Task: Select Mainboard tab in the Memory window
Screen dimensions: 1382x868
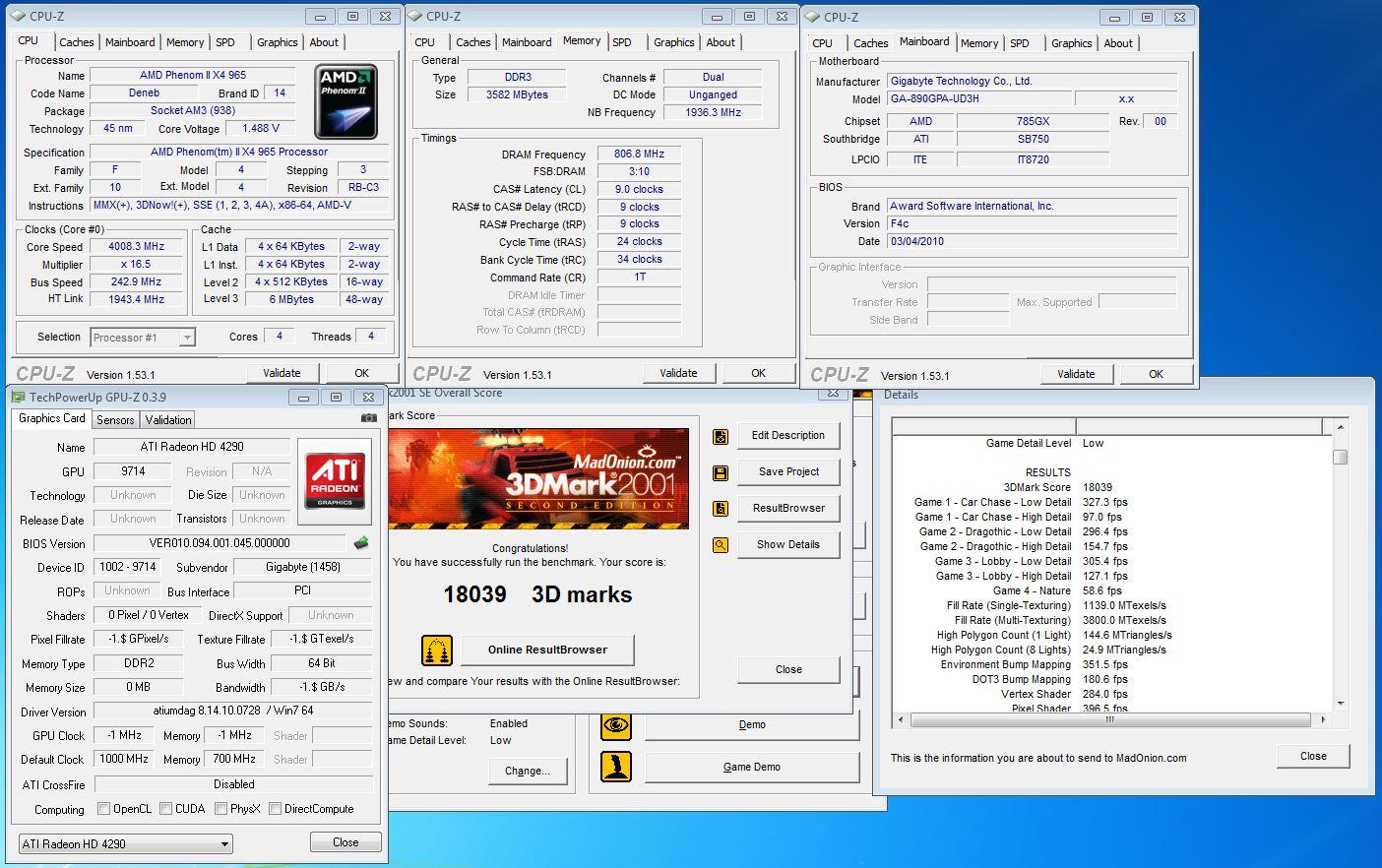Action: [527, 42]
